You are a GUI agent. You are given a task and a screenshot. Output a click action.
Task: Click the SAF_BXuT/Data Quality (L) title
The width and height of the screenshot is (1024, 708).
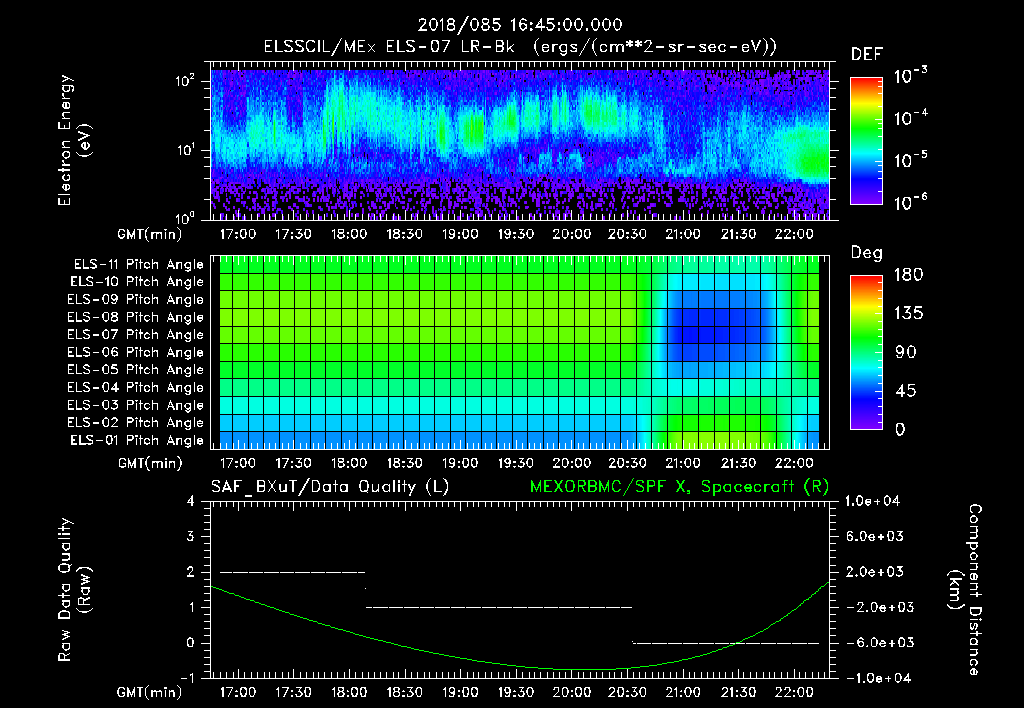[x=330, y=487]
